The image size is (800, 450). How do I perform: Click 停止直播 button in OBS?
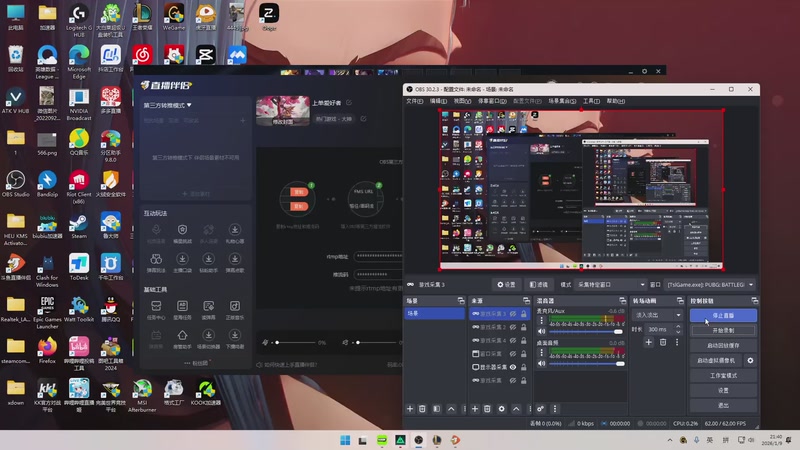(723, 315)
